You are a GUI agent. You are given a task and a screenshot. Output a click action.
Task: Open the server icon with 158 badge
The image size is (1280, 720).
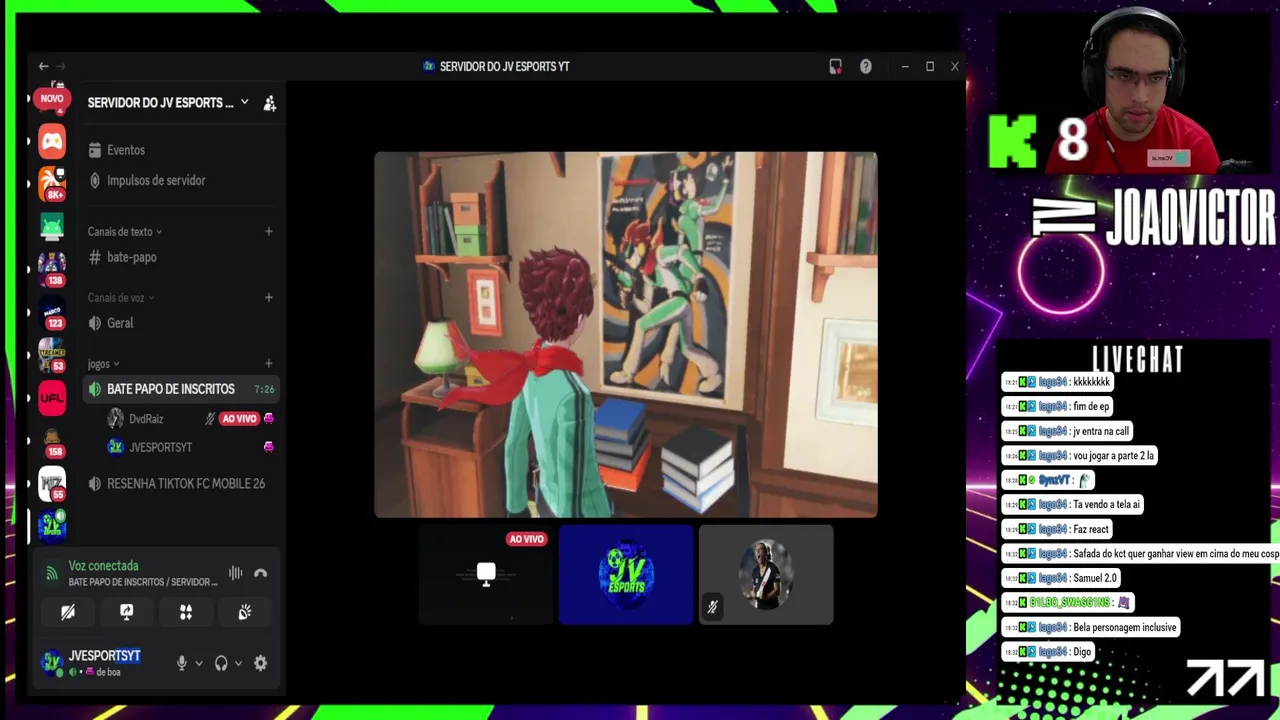point(52,441)
